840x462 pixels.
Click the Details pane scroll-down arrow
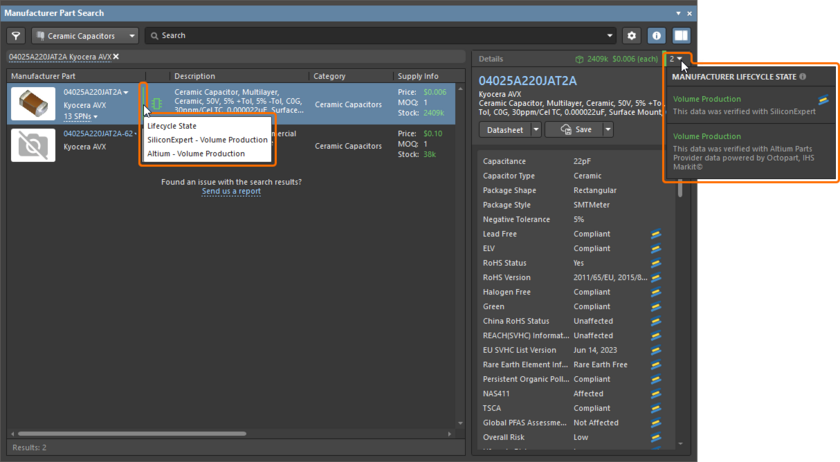tap(680, 444)
